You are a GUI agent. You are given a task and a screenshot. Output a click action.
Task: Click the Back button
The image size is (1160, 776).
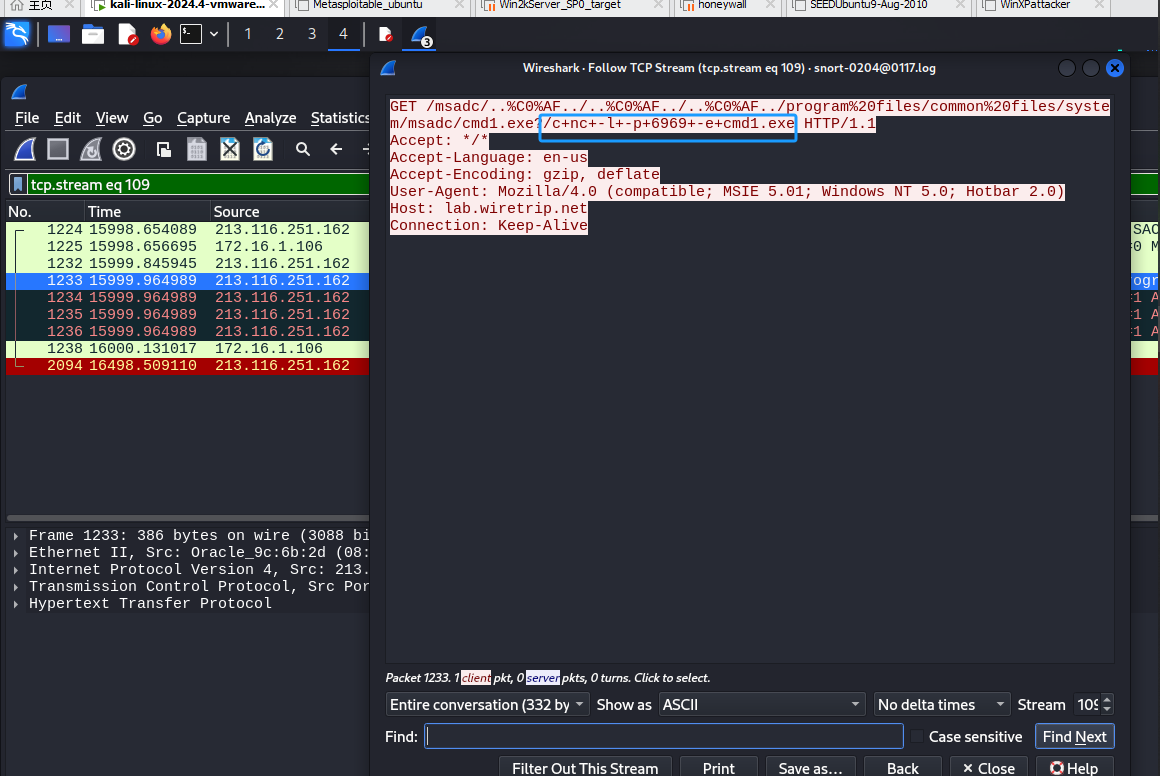pyautogui.click(x=903, y=768)
